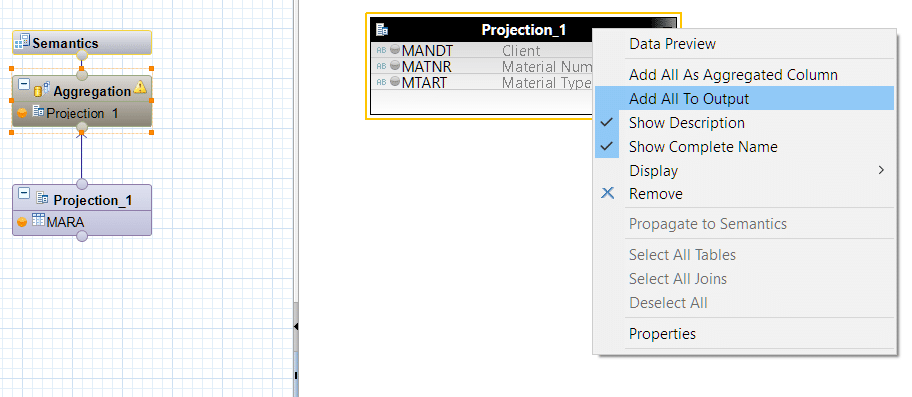Open the Display submenu arrow
The image size is (912, 397).
[x=881, y=170]
